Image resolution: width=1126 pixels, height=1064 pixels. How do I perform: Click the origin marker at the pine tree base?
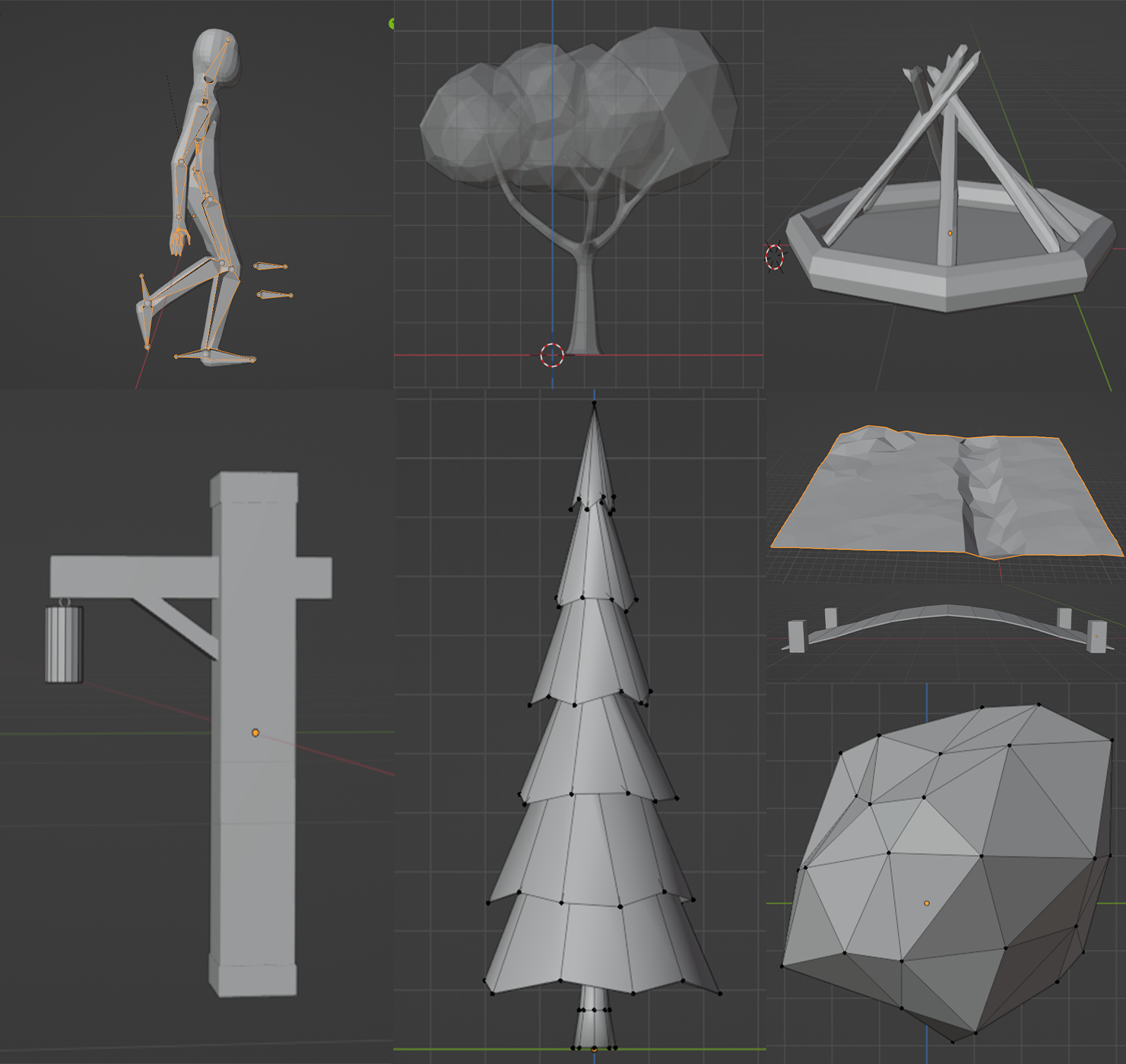tap(595, 1050)
